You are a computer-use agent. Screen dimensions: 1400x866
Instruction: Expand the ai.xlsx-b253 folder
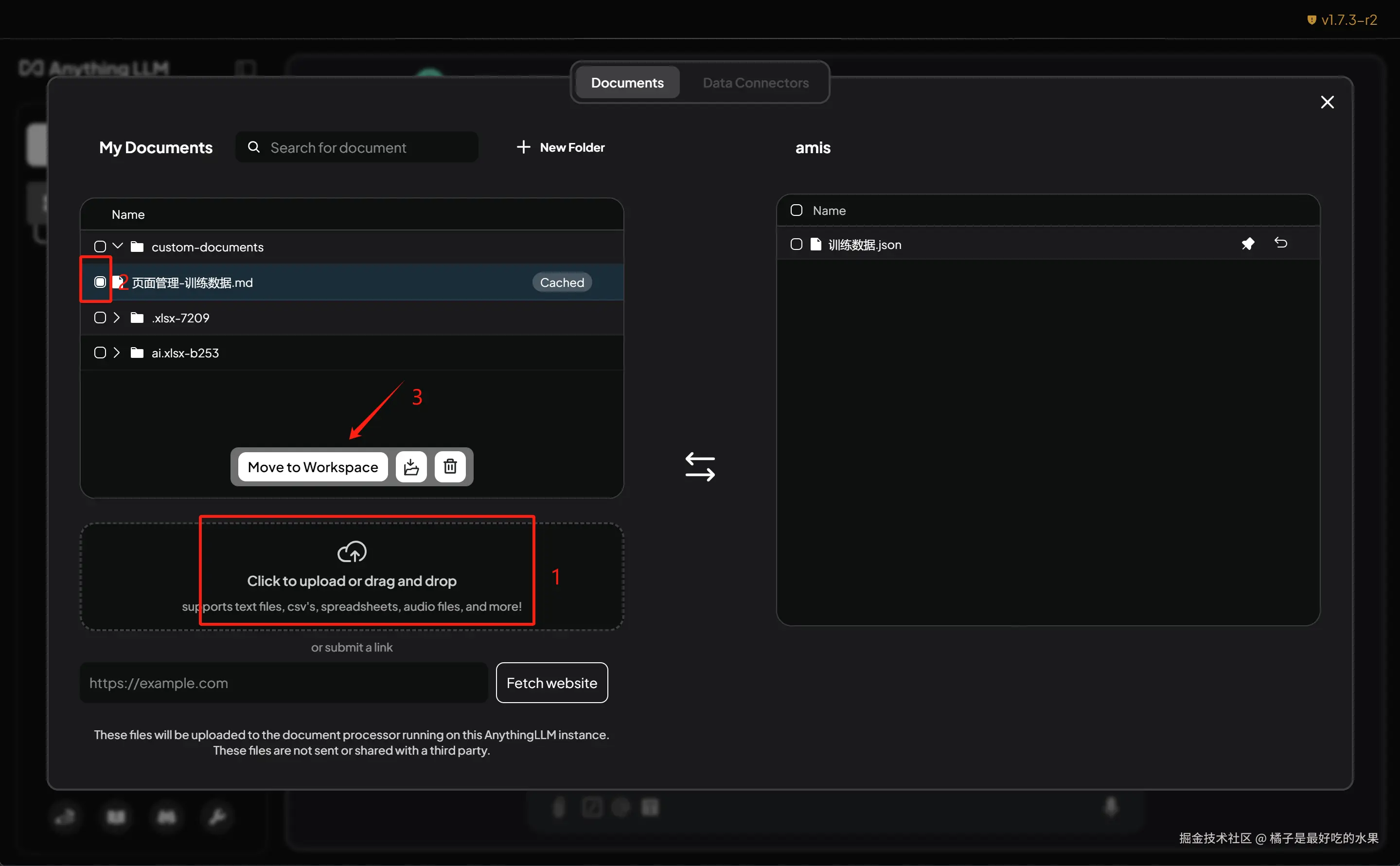point(117,353)
